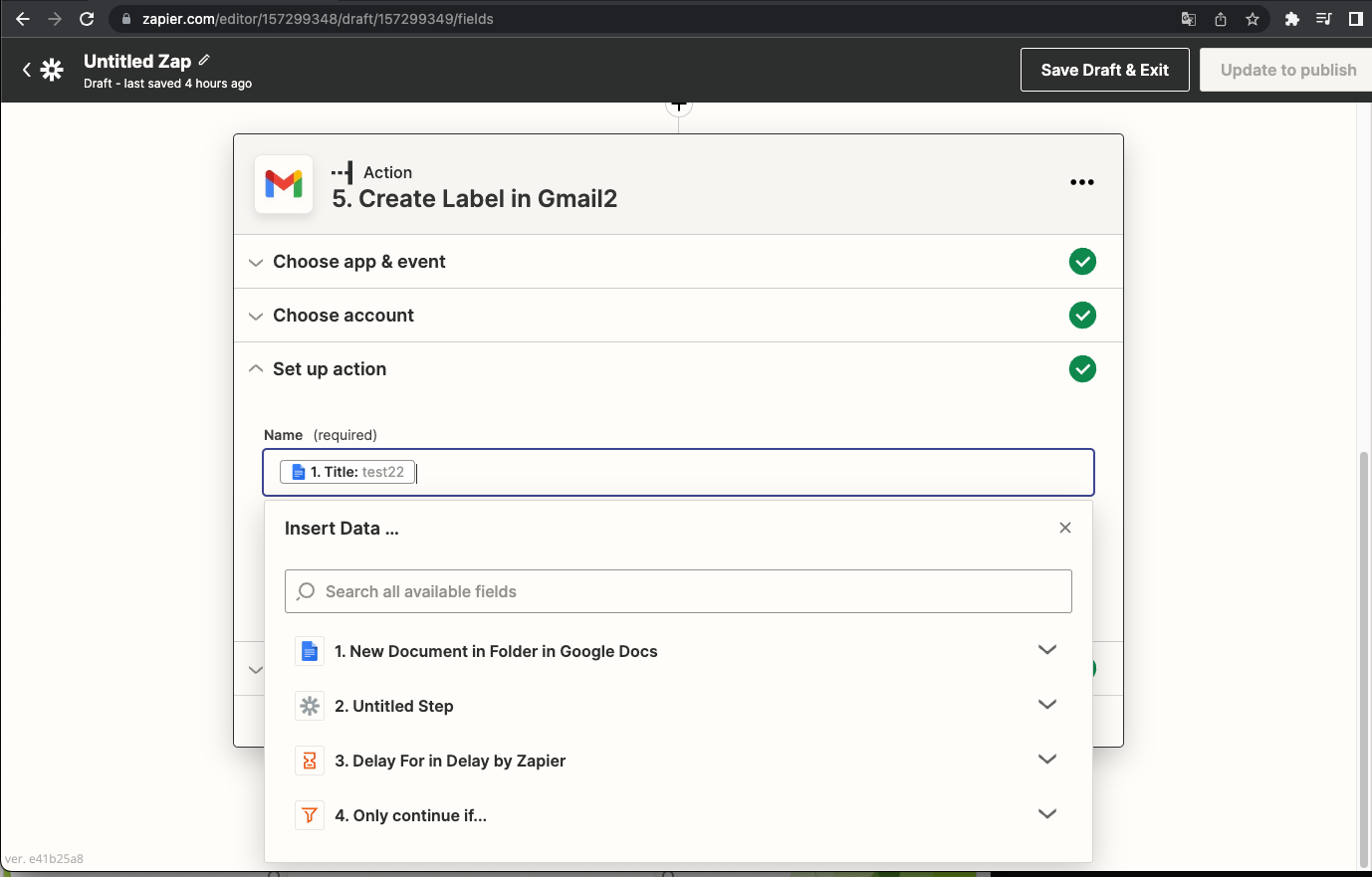Image resolution: width=1372 pixels, height=877 pixels.
Task: Click the green check beside Set up action
Action: (1082, 369)
